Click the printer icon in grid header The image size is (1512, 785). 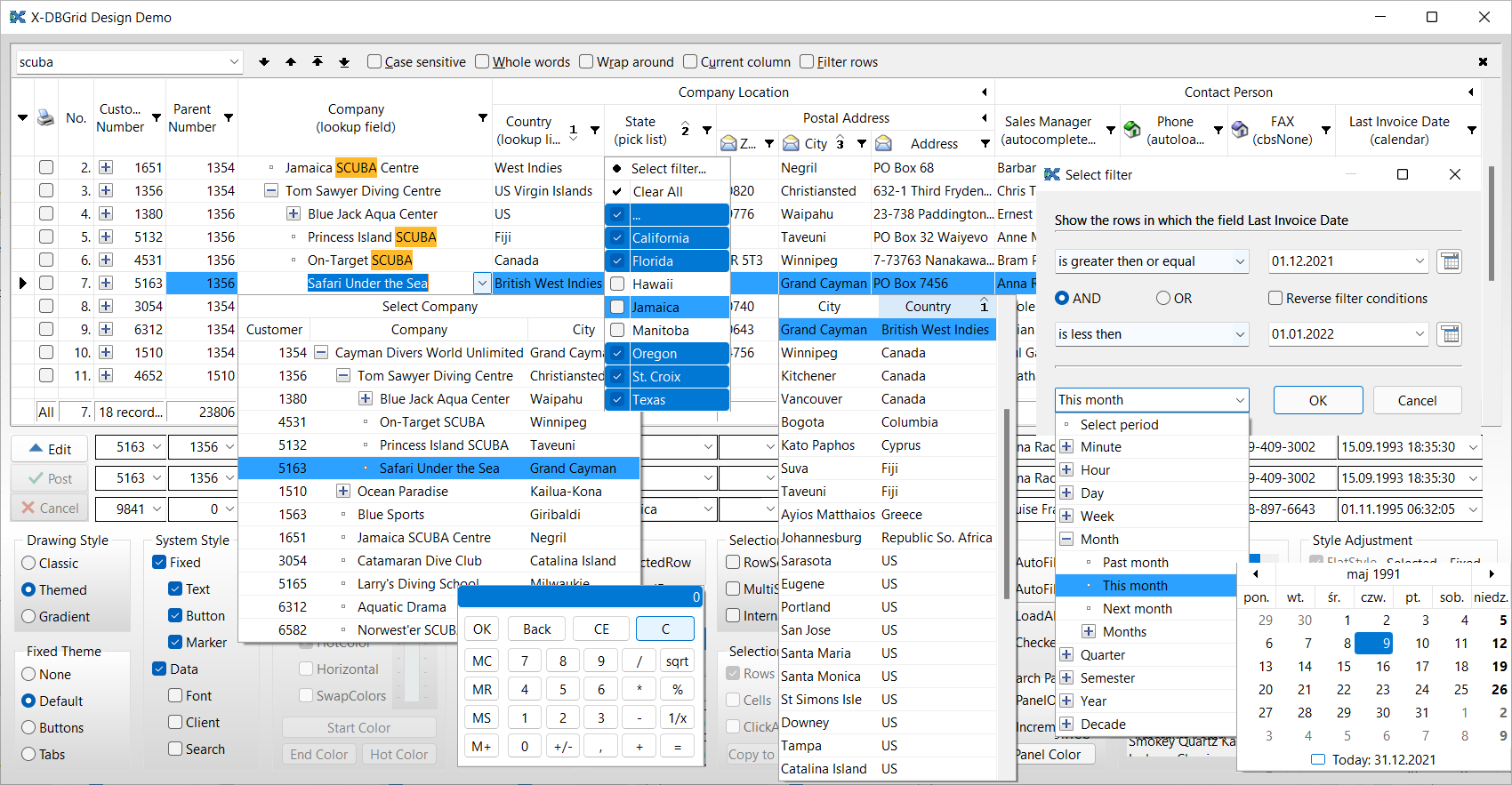(46, 118)
